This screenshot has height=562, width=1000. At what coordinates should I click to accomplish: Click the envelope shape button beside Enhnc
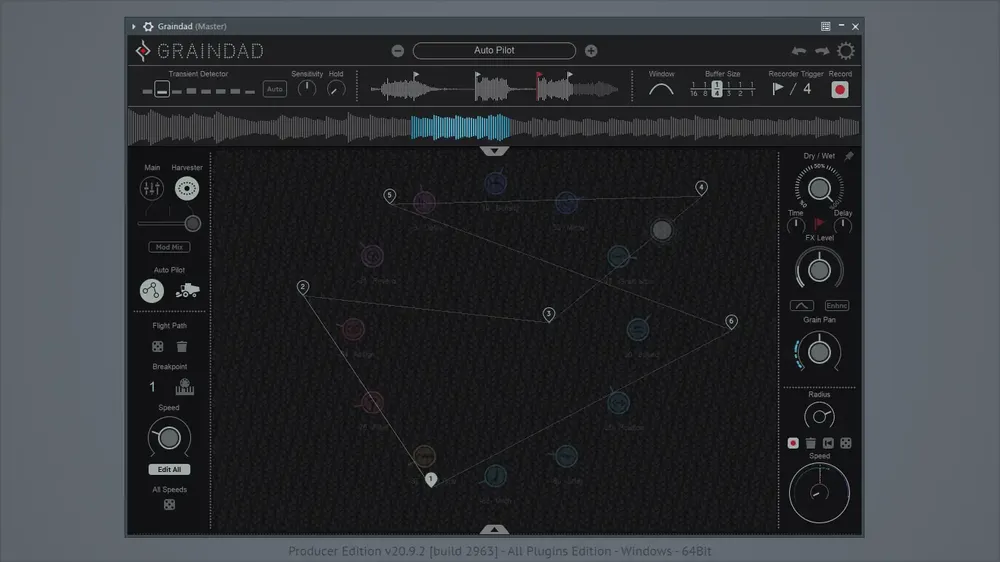point(802,306)
